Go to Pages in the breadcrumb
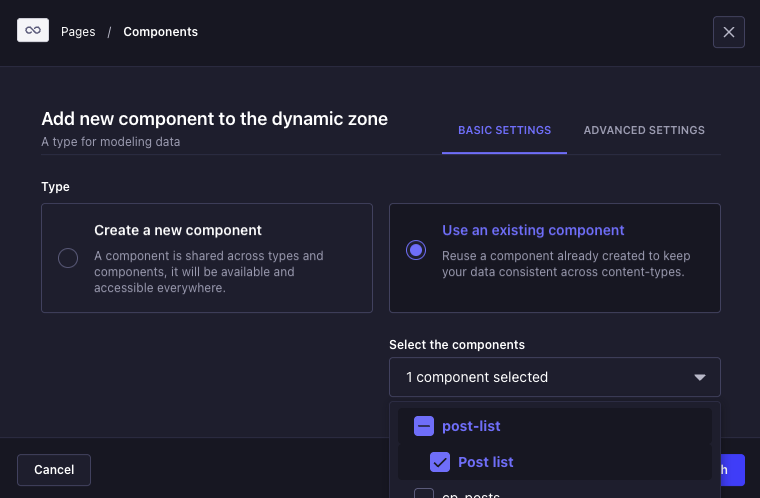This screenshot has height=498, width=760. click(78, 32)
